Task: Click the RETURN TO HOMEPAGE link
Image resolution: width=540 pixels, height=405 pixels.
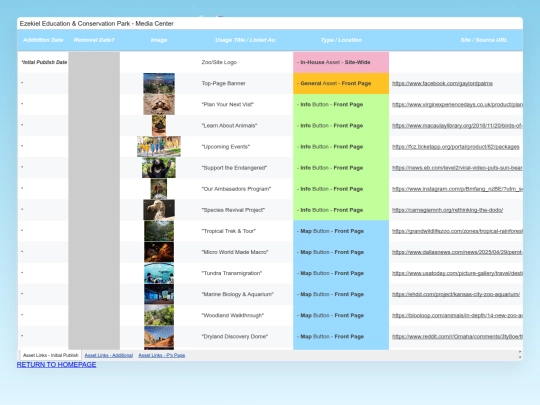Action: tap(56, 364)
